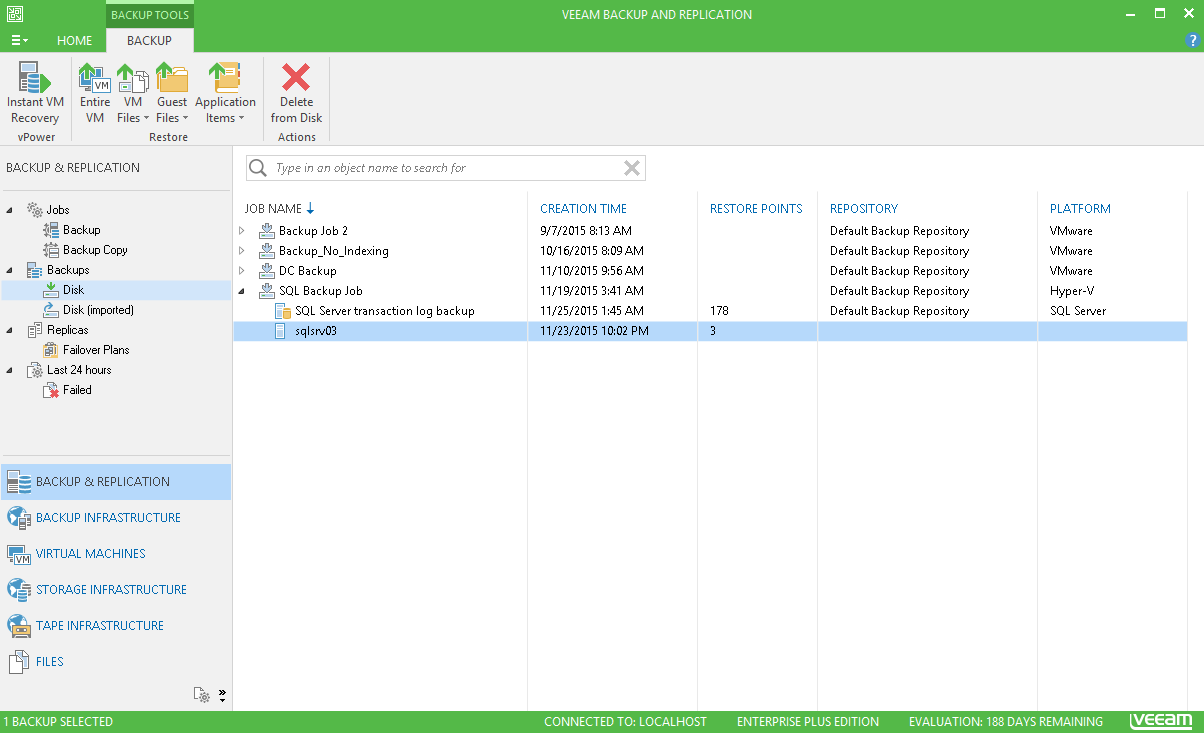Open Failover Plans node

(x=96, y=350)
